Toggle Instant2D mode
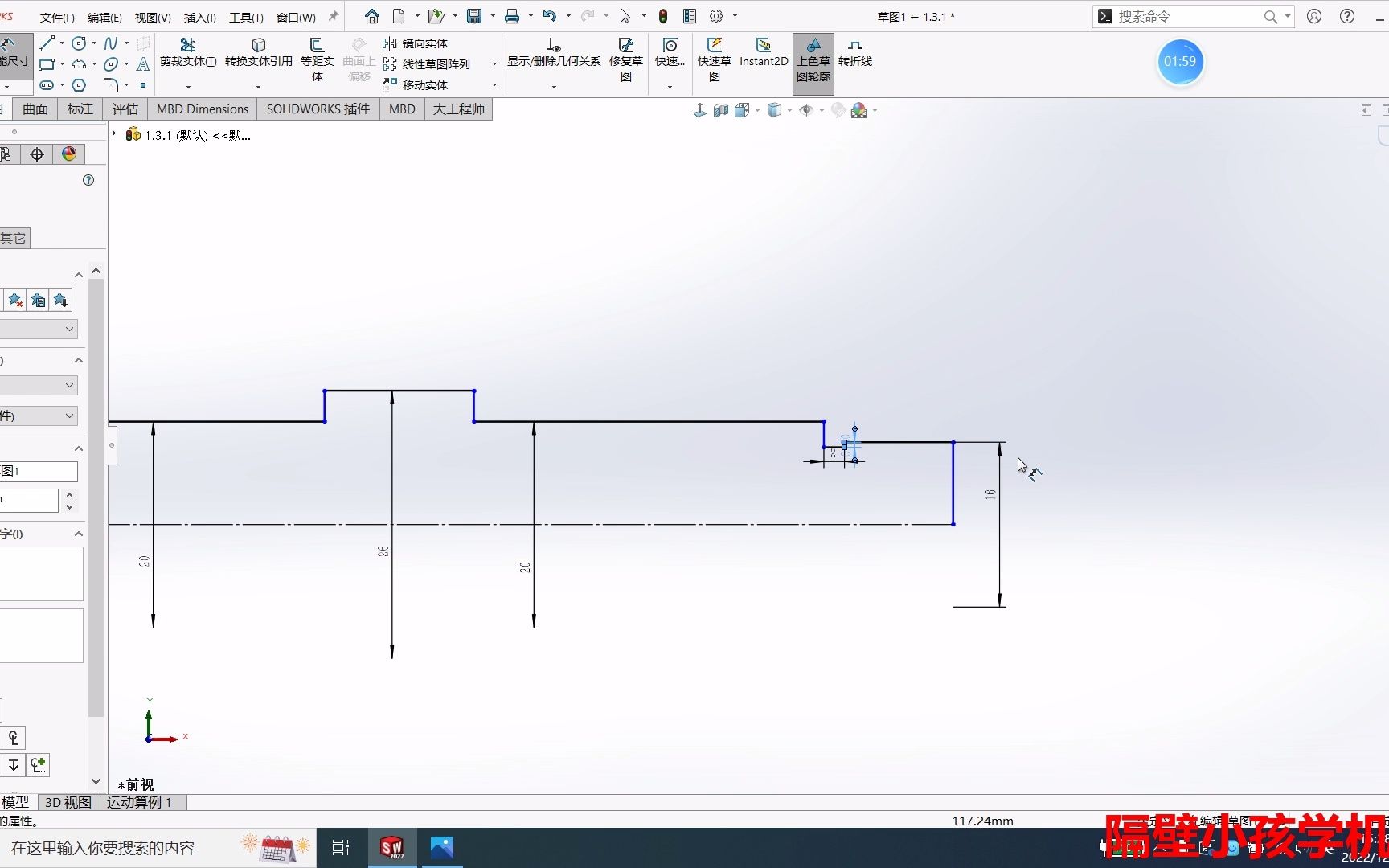 [764, 53]
